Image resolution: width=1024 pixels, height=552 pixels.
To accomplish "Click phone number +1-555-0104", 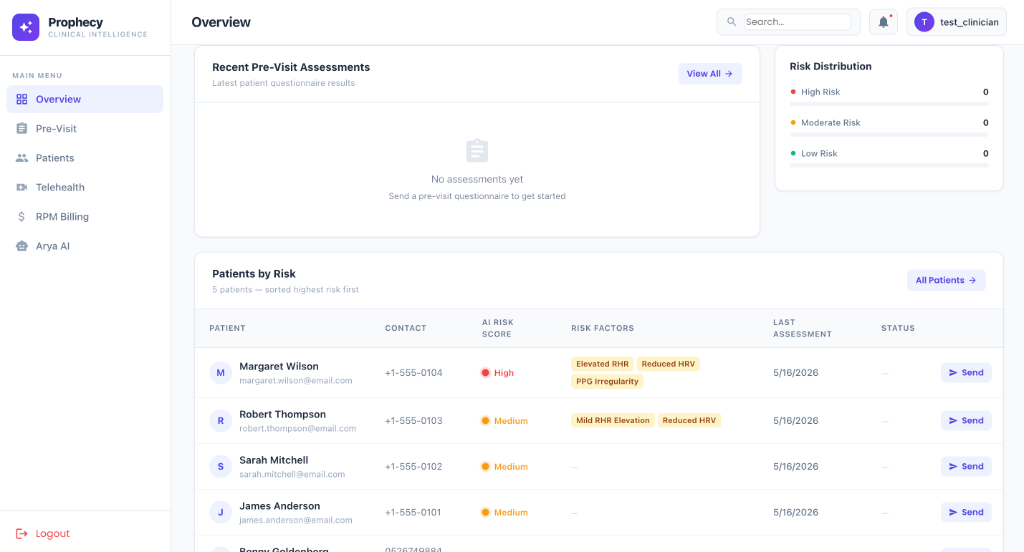I will (413, 373).
